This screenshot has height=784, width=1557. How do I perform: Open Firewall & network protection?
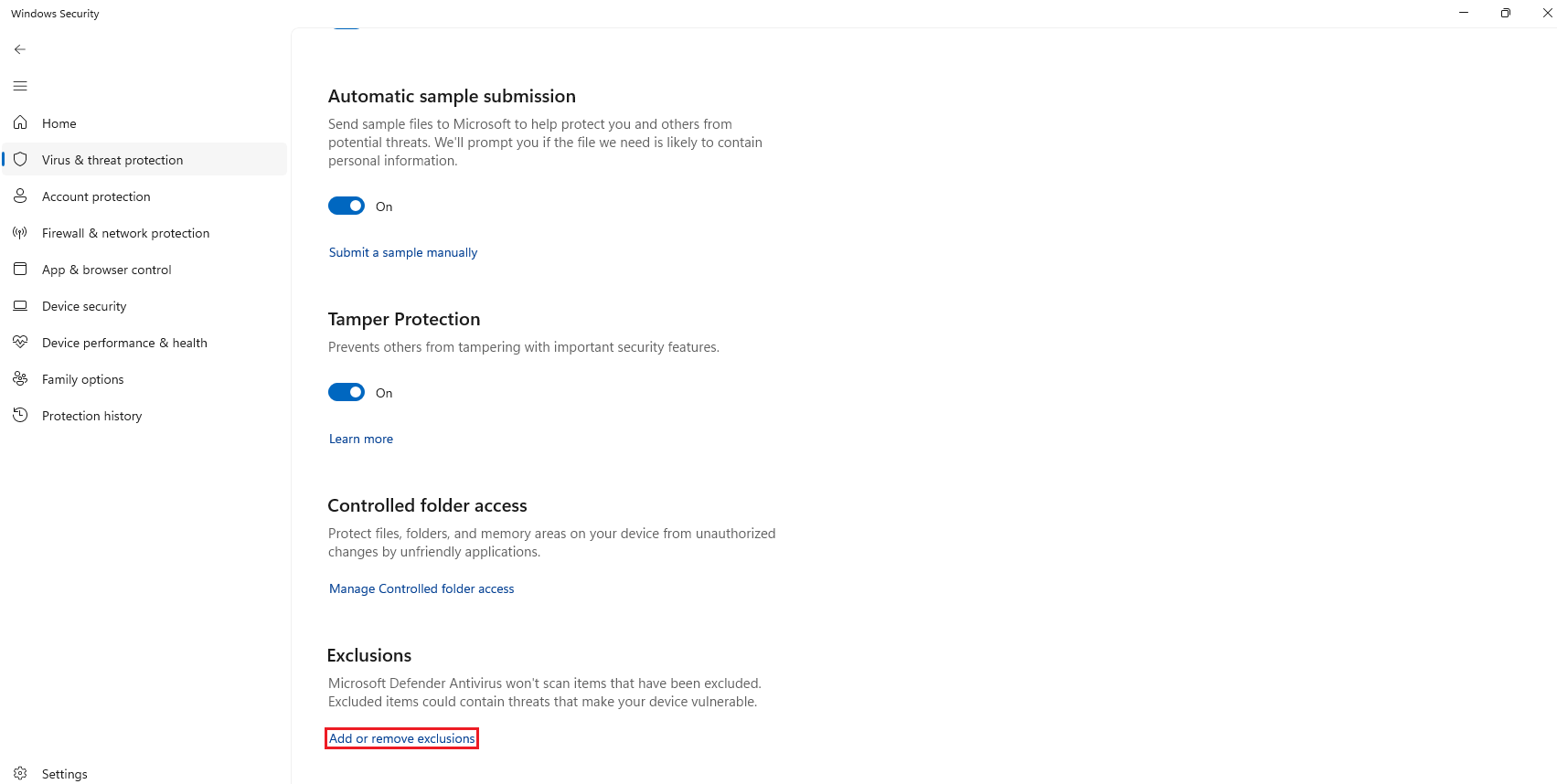(125, 233)
